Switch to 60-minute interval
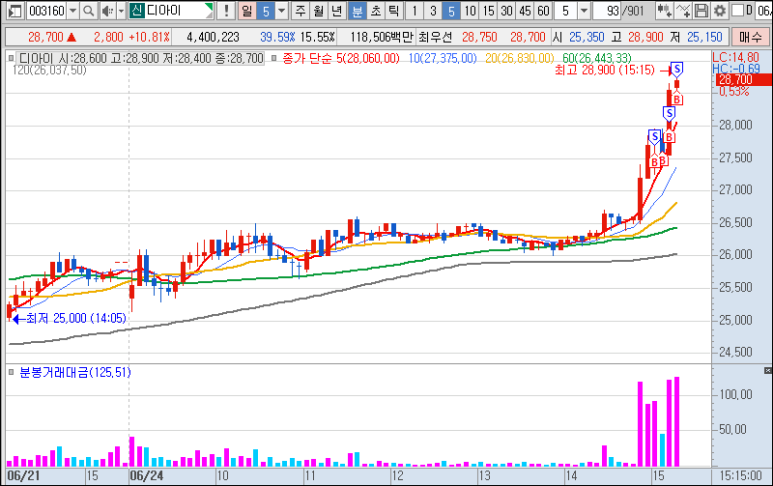The height and width of the screenshot is (486, 773). point(543,10)
